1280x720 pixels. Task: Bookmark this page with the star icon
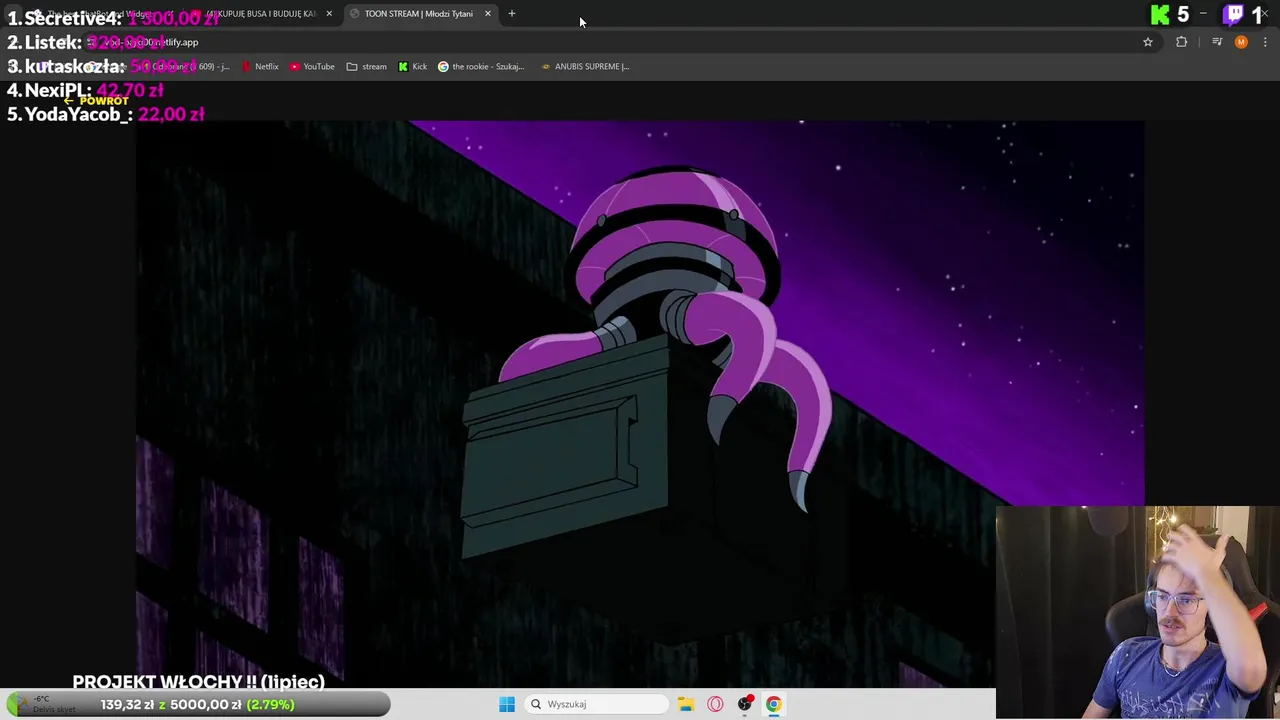click(x=1147, y=42)
